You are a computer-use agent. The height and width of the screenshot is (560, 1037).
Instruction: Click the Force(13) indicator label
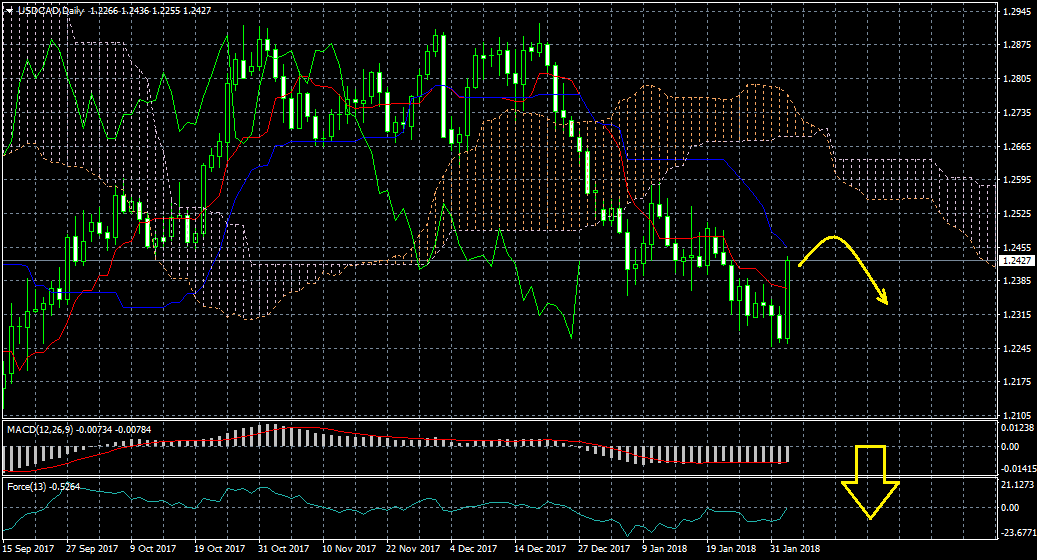[27, 487]
